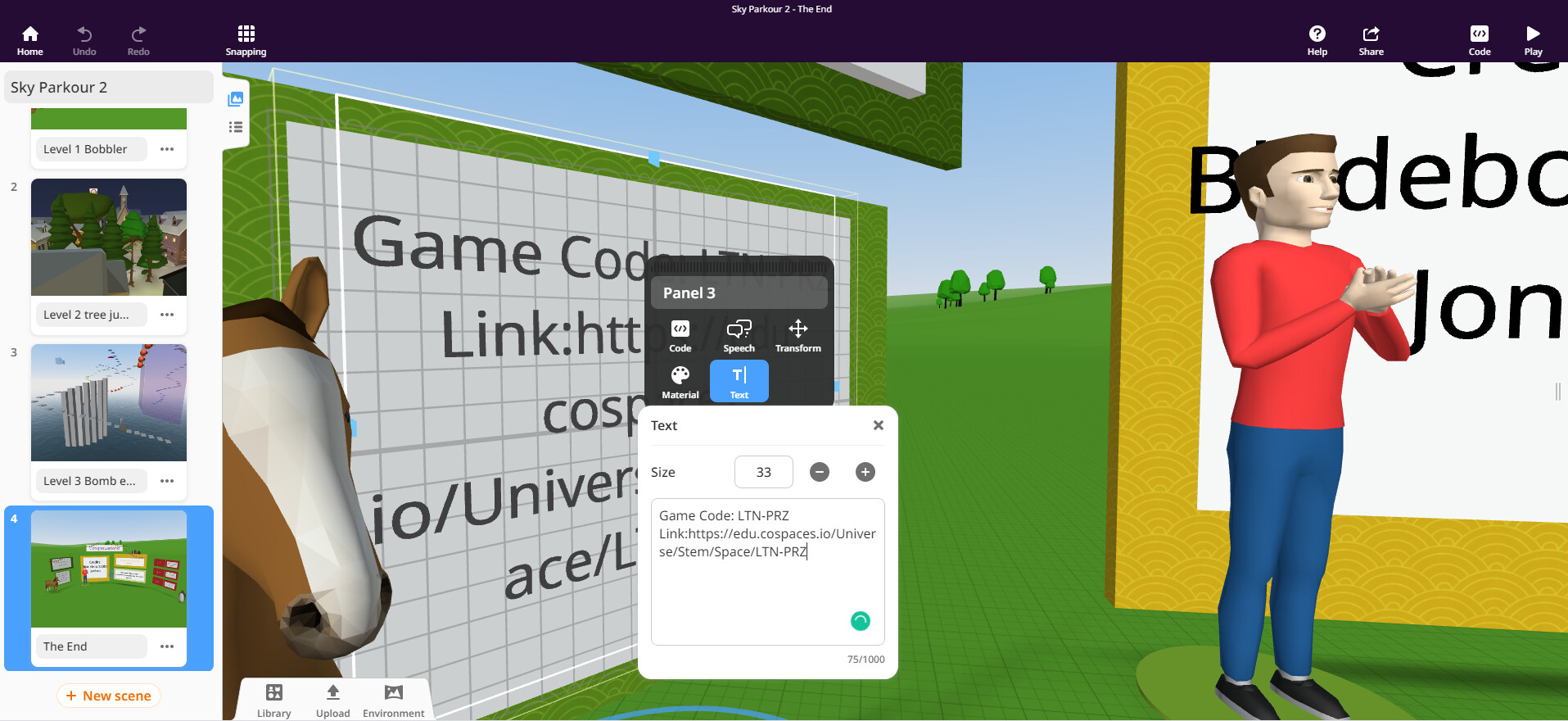1568x721 pixels.
Task: Play the Sky Parkour 2 scene
Action: (x=1534, y=40)
